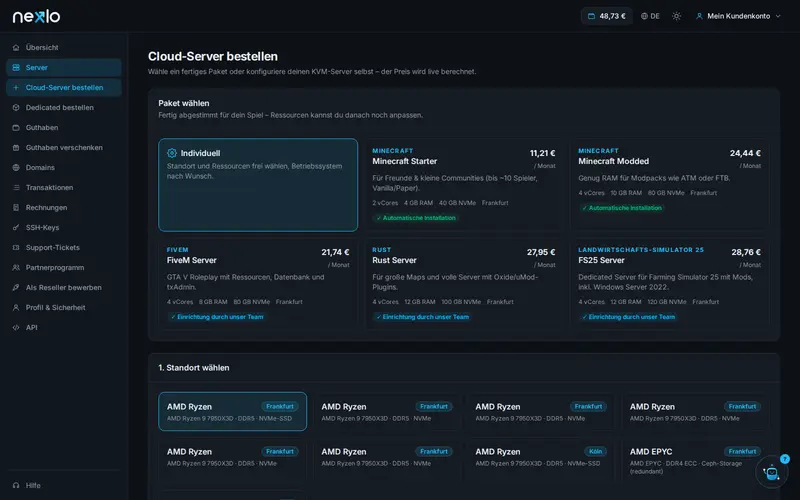The width and height of the screenshot is (800, 500).
Task: Open Rechnungen menu item
Action: [x=64, y=208]
